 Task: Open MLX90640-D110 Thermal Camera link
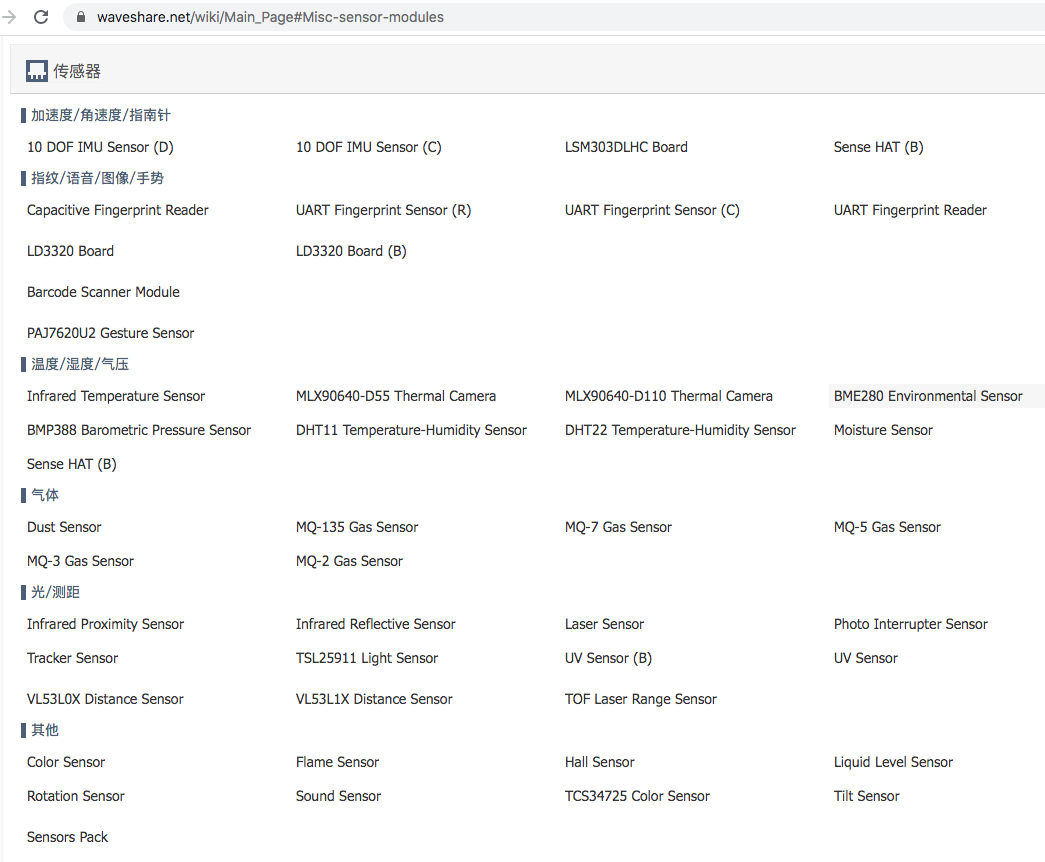coord(668,397)
